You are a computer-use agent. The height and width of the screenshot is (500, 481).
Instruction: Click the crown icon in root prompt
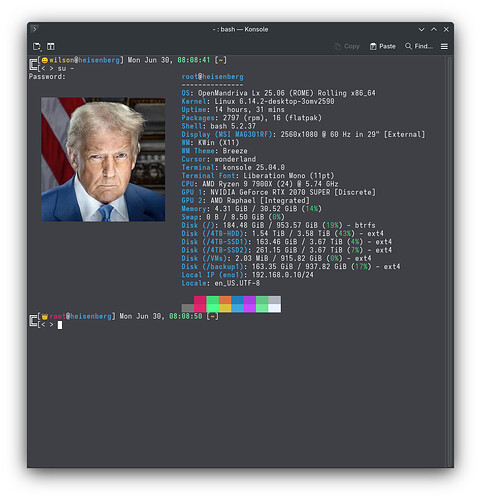(x=45, y=316)
